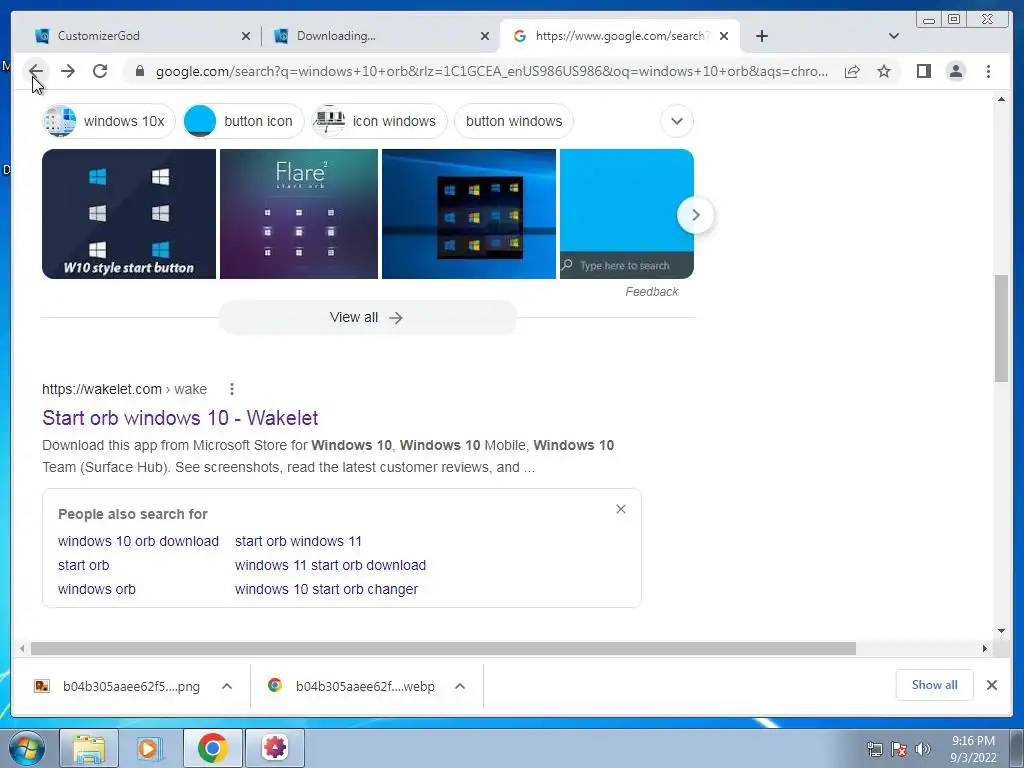Open the Chrome three-dot menu

pyautogui.click(x=988, y=71)
